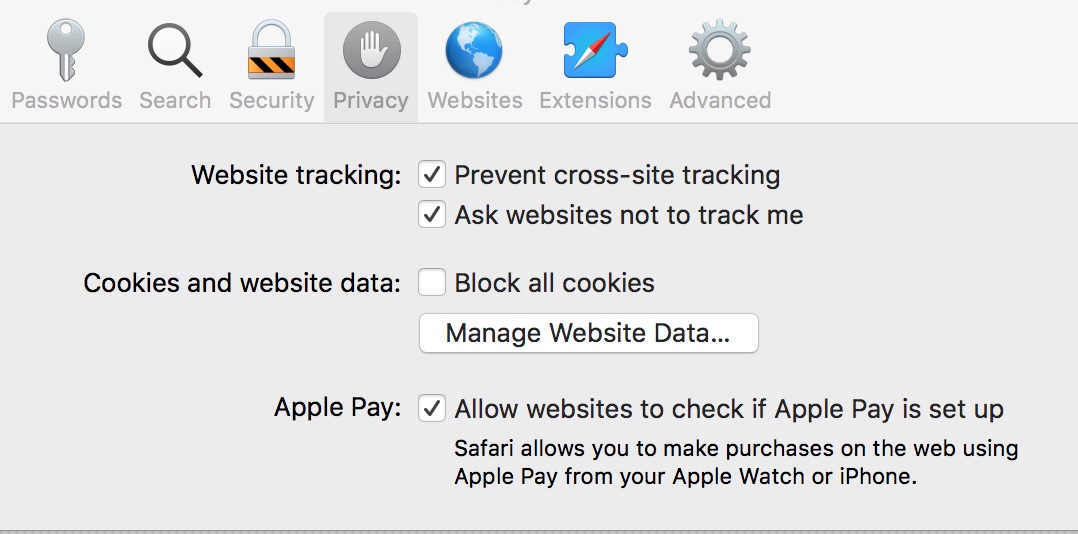Click the 'Allow websites to check if Apple Pay' label text
This screenshot has width=1078, height=534.
point(728,409)
